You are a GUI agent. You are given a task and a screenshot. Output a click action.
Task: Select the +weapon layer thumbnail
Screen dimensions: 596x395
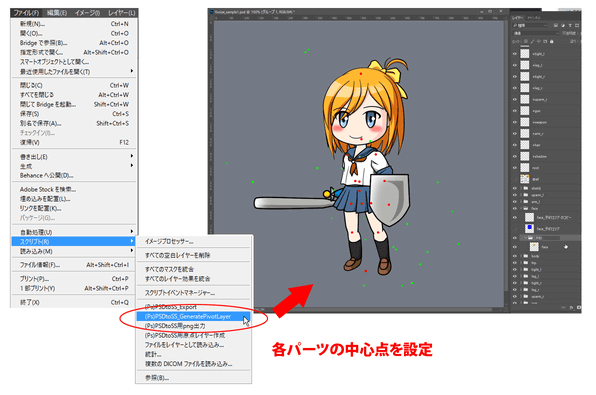pos(525,122)
